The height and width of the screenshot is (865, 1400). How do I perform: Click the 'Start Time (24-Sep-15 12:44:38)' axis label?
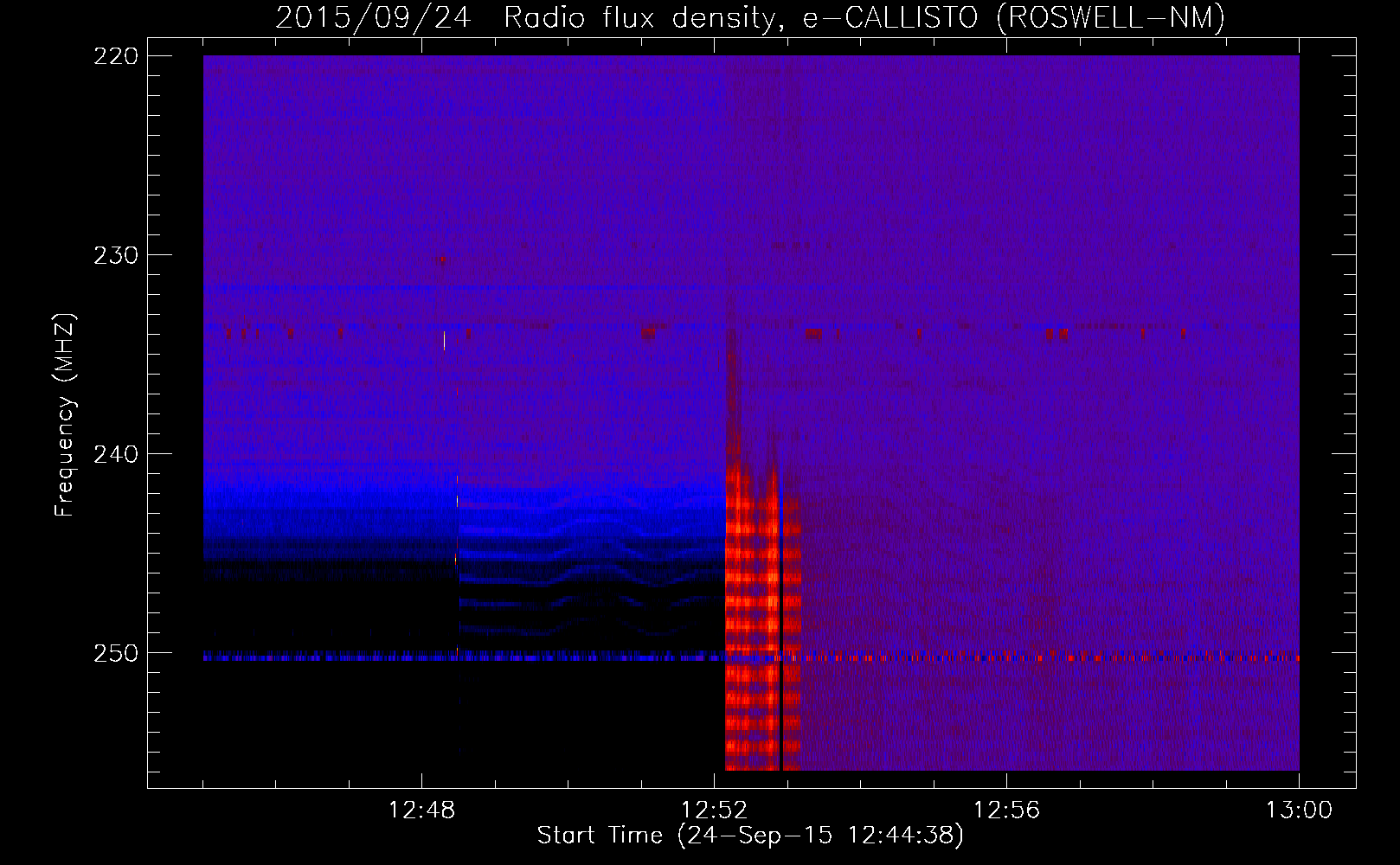click(750, 836)
